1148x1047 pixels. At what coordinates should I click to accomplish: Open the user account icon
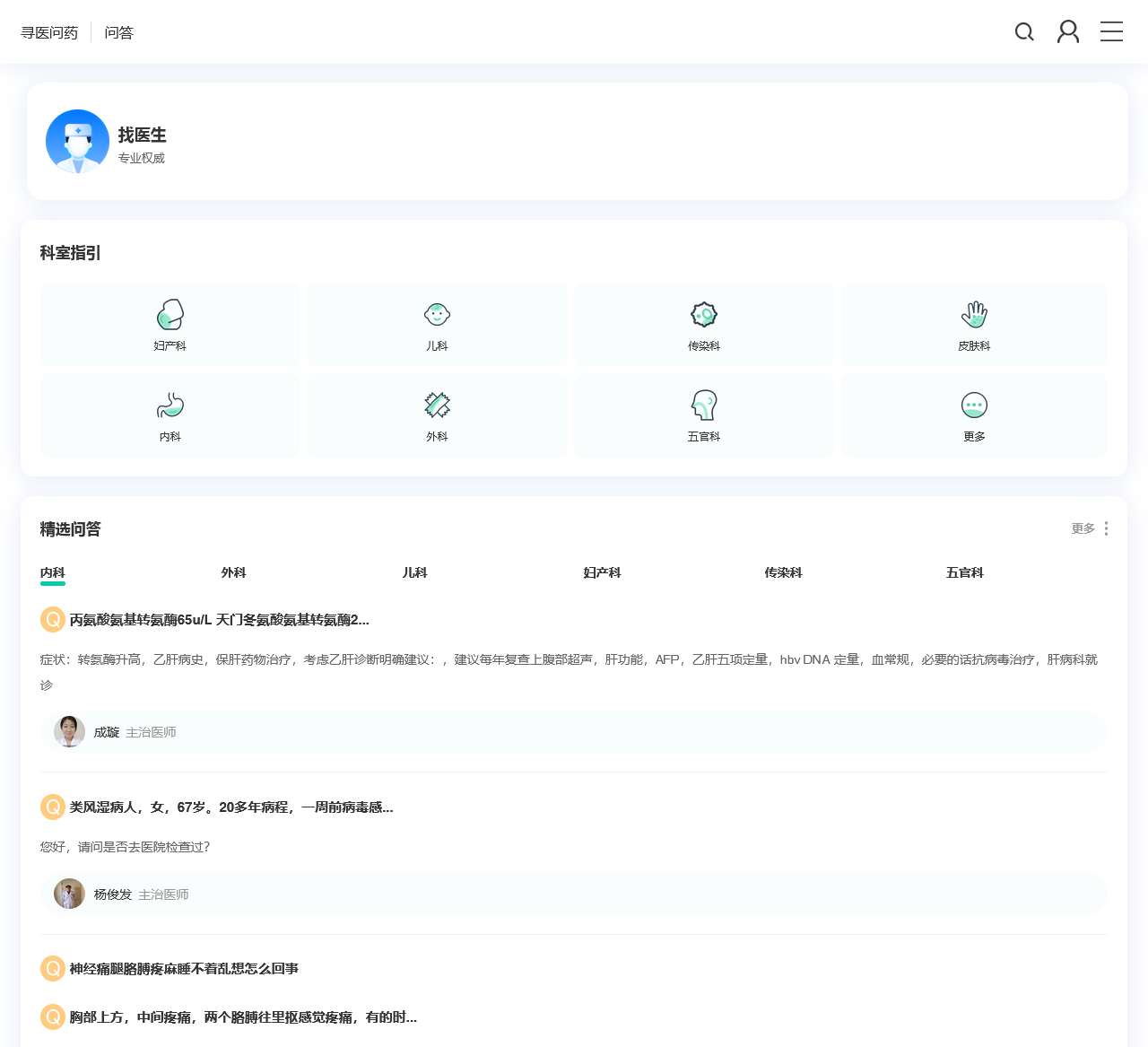tap(1068, 32)
